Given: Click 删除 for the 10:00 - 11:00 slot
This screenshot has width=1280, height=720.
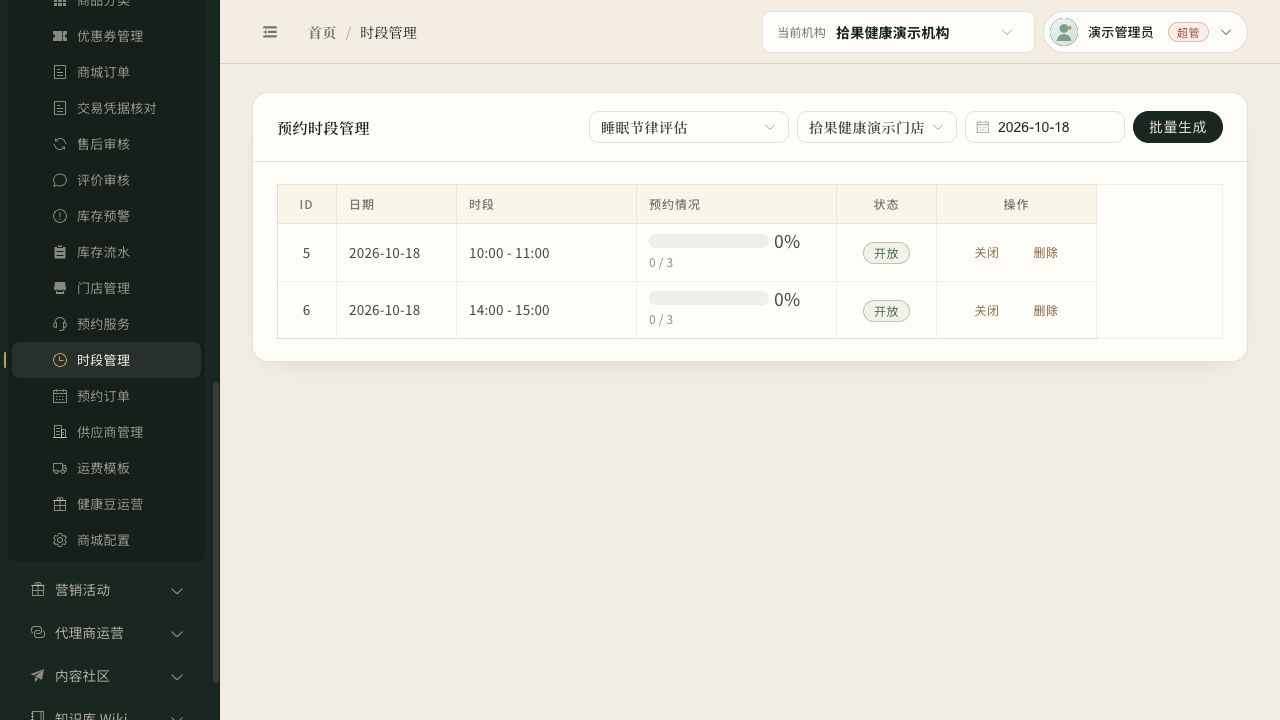Looking at the screenshot, I should pyautogui.click(x=1046, y=253).
